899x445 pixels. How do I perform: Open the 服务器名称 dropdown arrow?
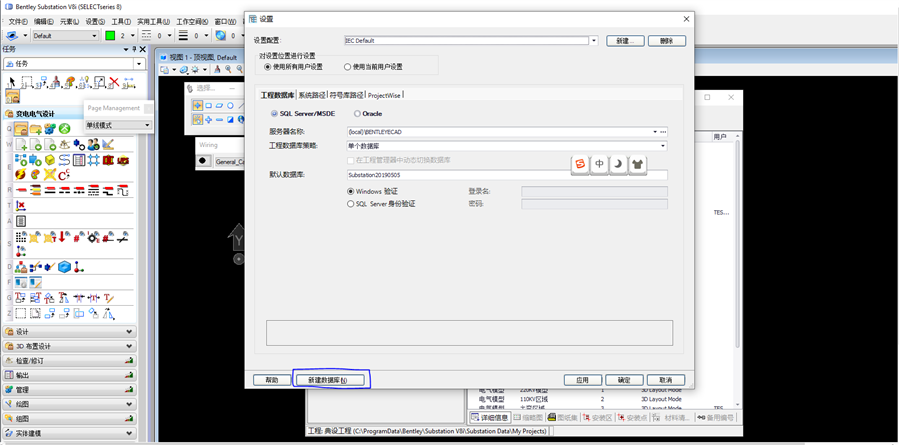click(655, 132)
